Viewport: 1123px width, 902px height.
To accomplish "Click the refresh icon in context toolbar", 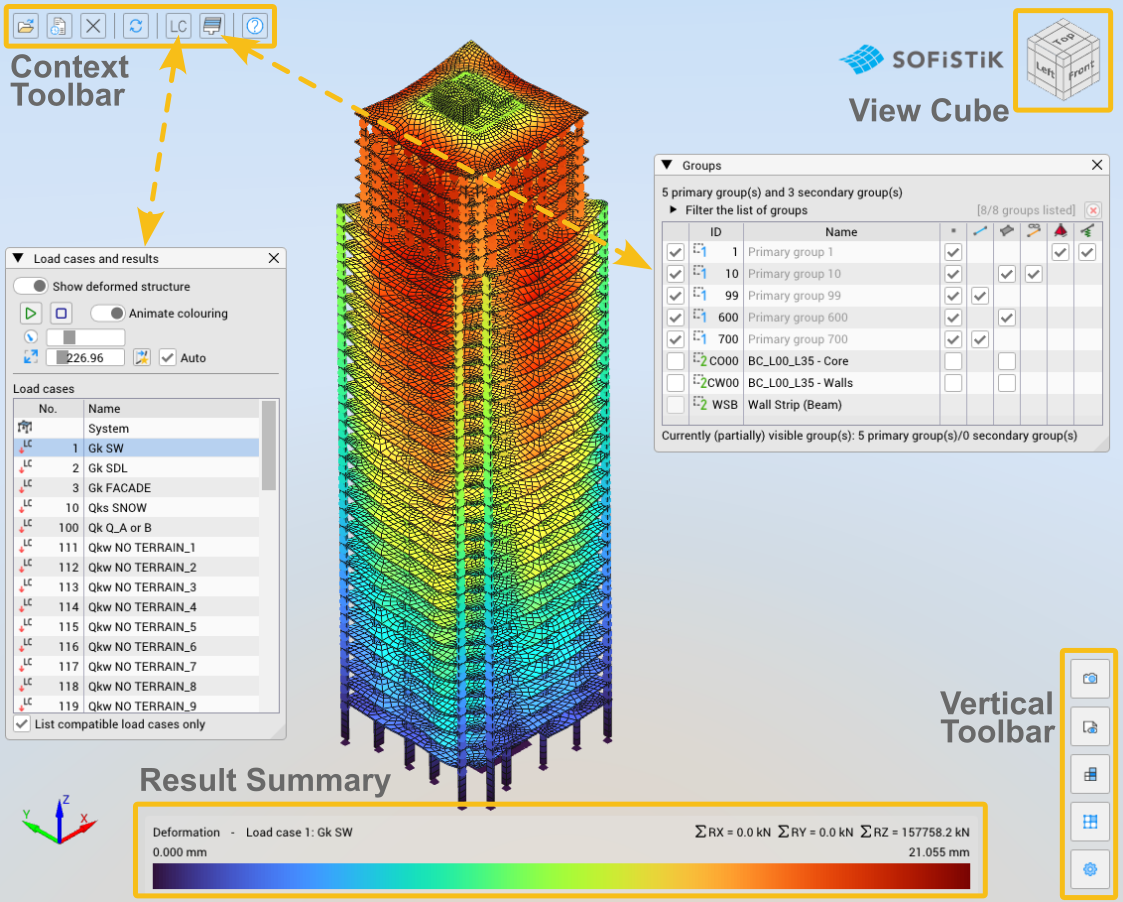I will click(135, 27).
